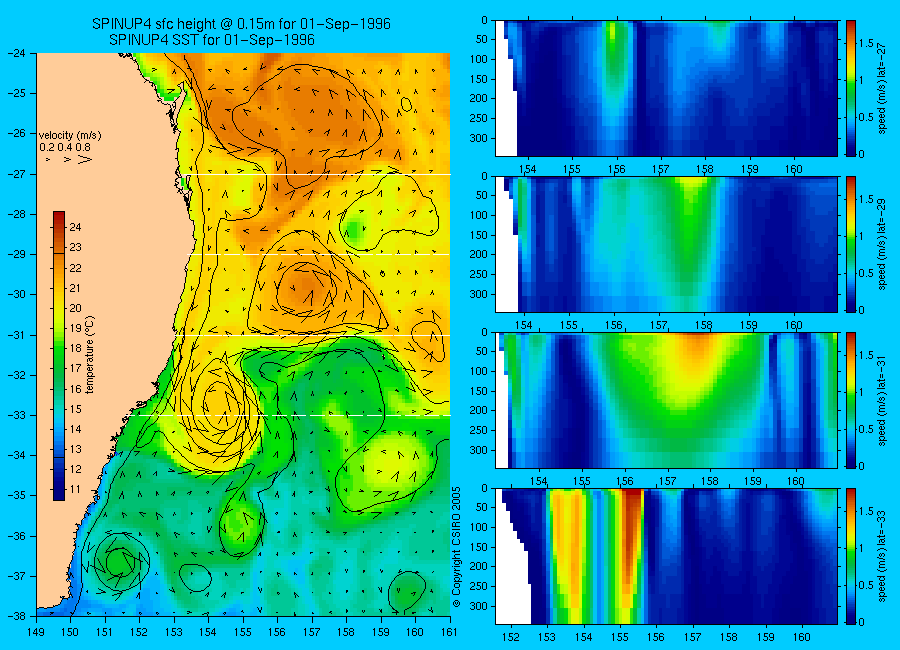This screenshot has height=650, width=900.
Task: Click the '-29' latitude label on the map axis
Action: point(17,254)
